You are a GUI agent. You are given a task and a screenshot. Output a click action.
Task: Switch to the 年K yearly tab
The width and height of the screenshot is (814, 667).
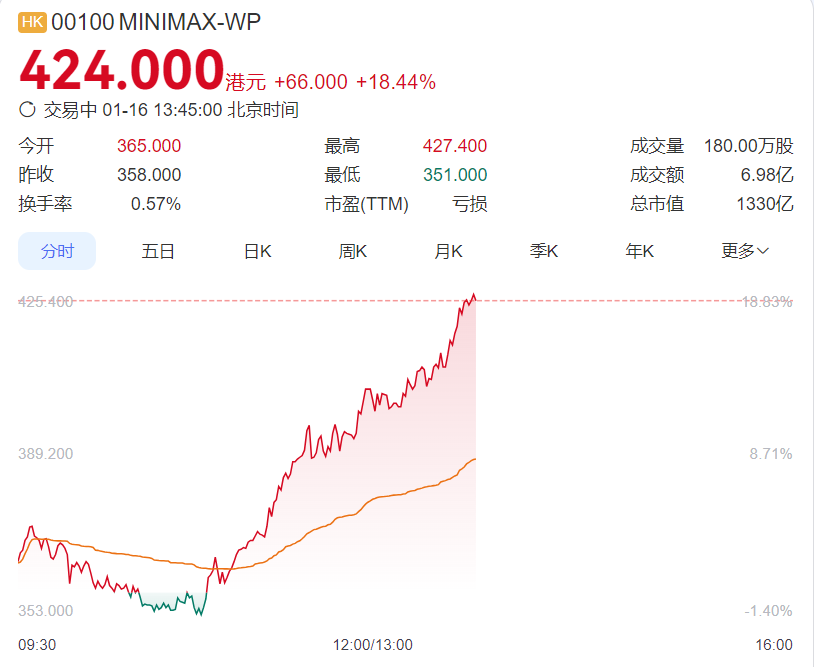click(640, 251)
